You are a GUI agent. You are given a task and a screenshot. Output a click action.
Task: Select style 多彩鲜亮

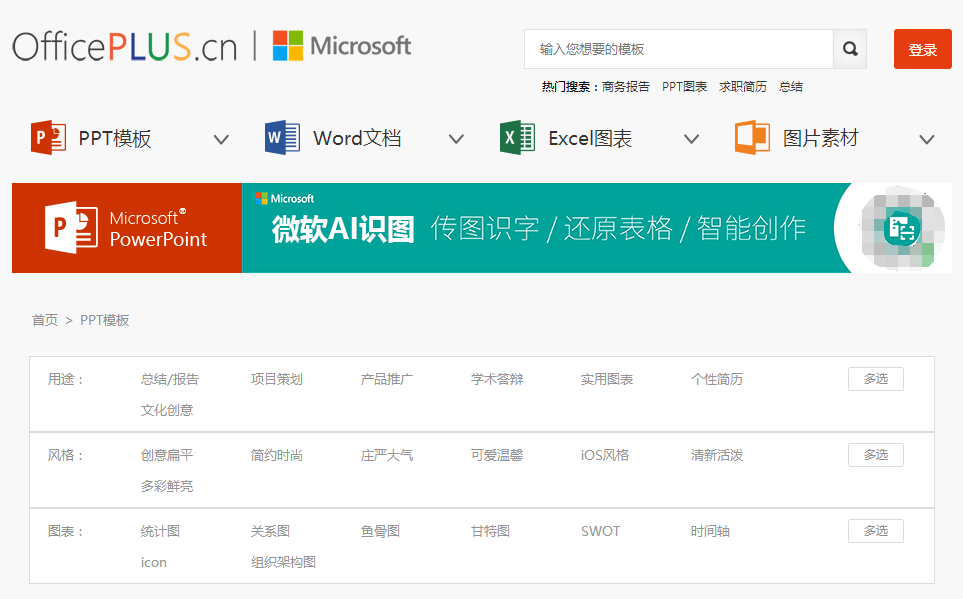coord(167,487)
